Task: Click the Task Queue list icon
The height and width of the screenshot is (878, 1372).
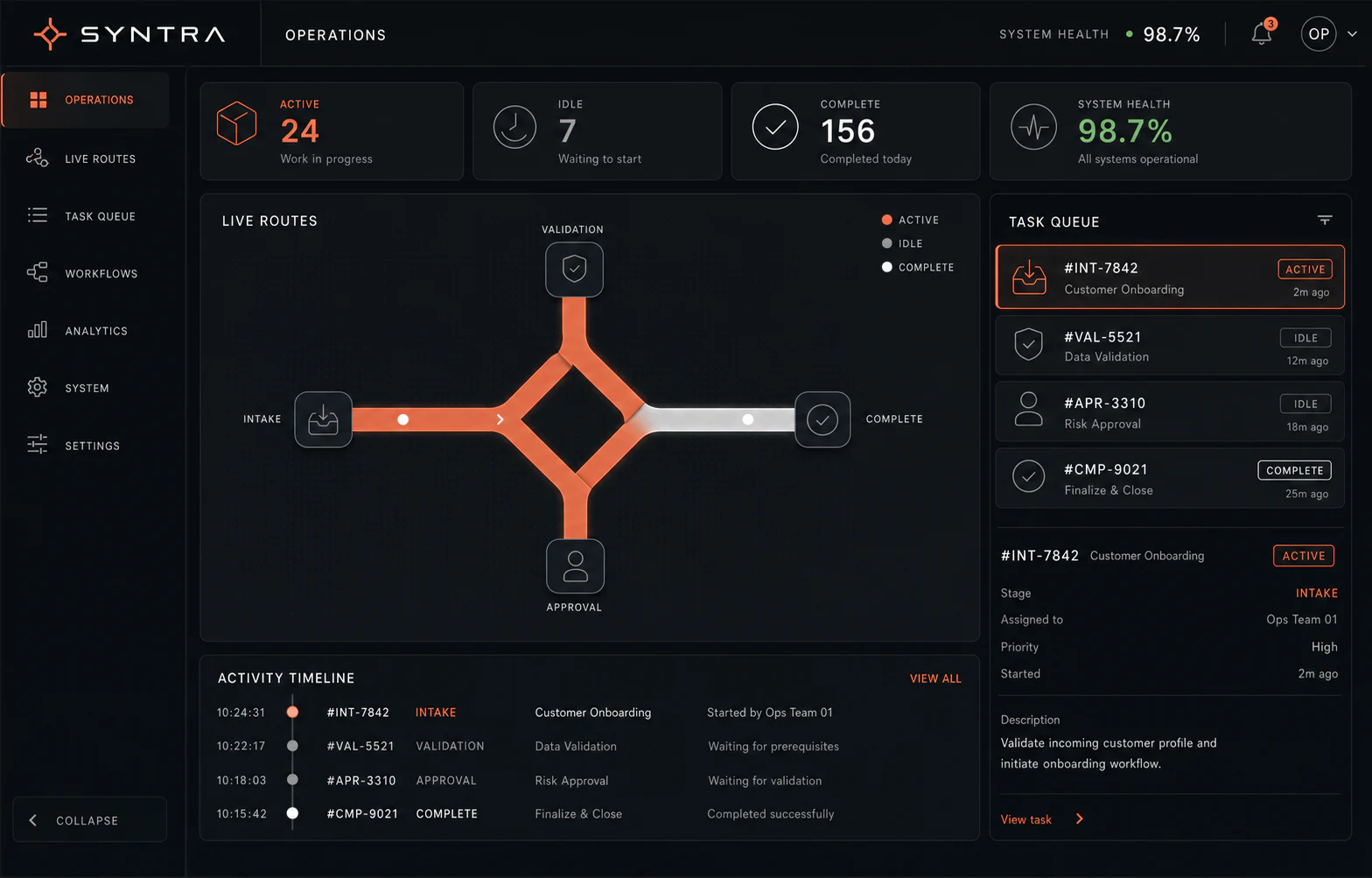Action: 38,215
